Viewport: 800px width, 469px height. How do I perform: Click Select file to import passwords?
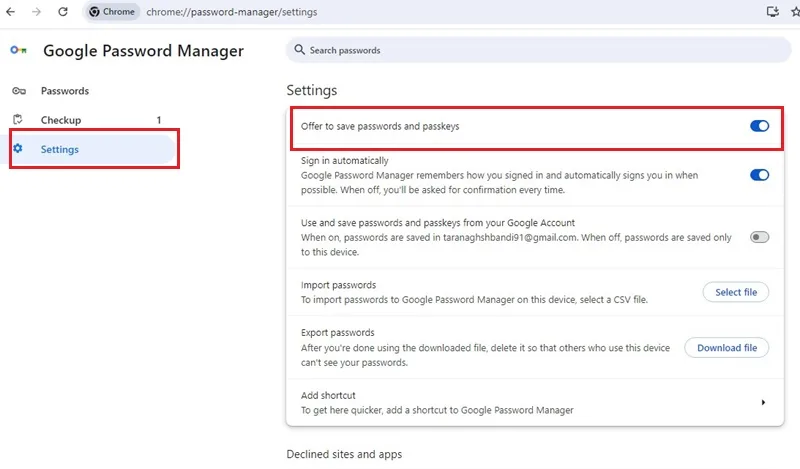pyautogui.click(x=736, y=292)
